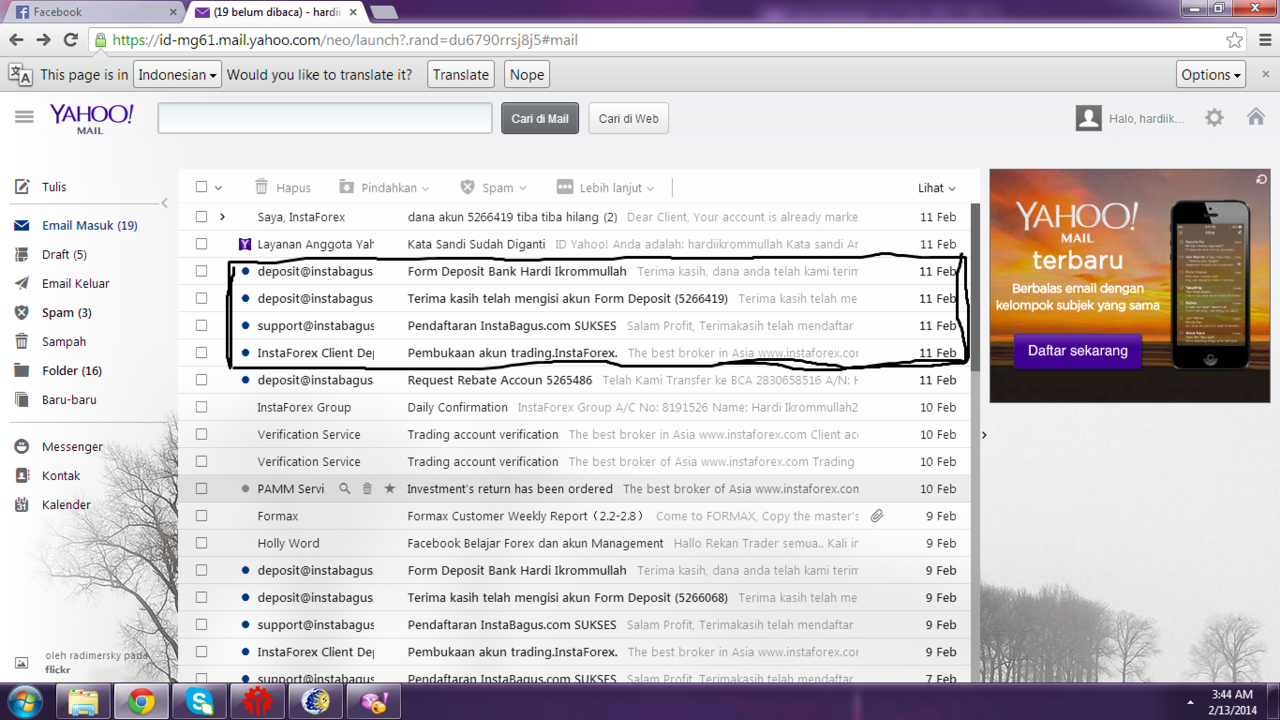Image resolution: width=1280 pixels, height=720 pixels.
Task: Open the Yahoo hamburger menu icon
Action: tap(24, 117)
